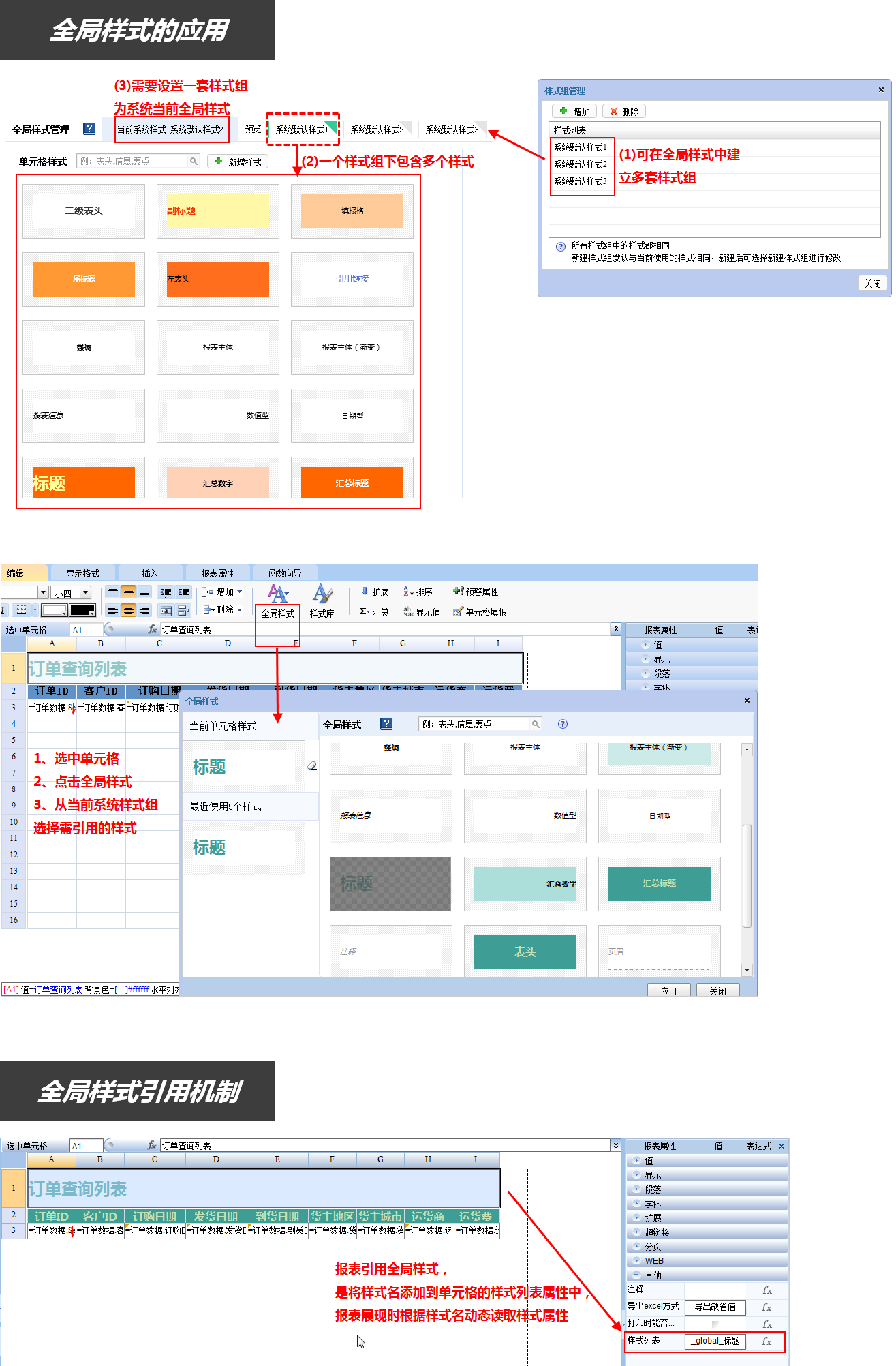Click the search icon in 全局样式 dialog
This screenshot has width=896, height=1366.
click(536, 724)
